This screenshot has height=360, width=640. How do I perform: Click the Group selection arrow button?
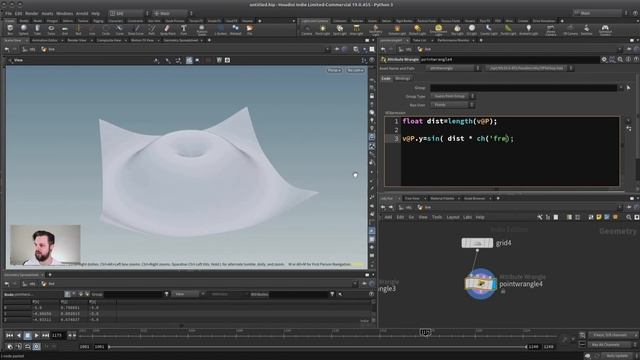tap(629, 88)
